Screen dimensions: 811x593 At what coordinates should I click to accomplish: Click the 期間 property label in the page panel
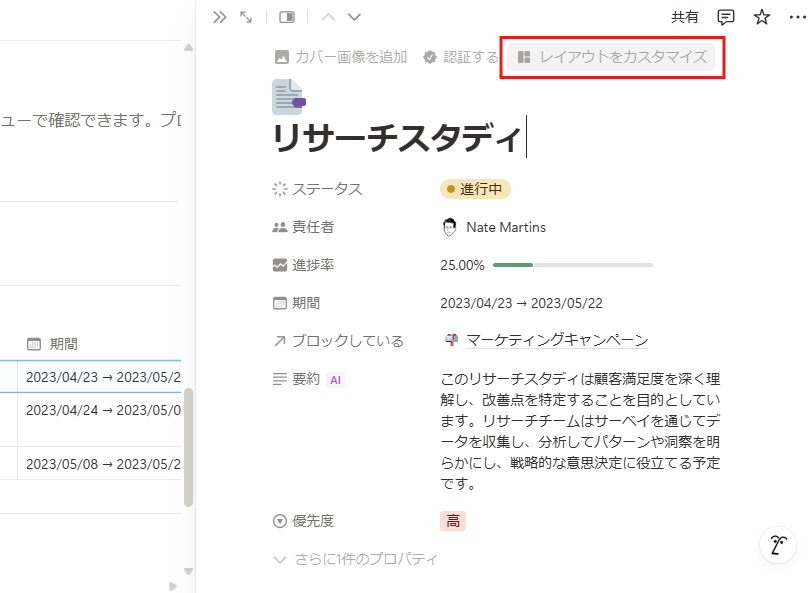(306, 303)
